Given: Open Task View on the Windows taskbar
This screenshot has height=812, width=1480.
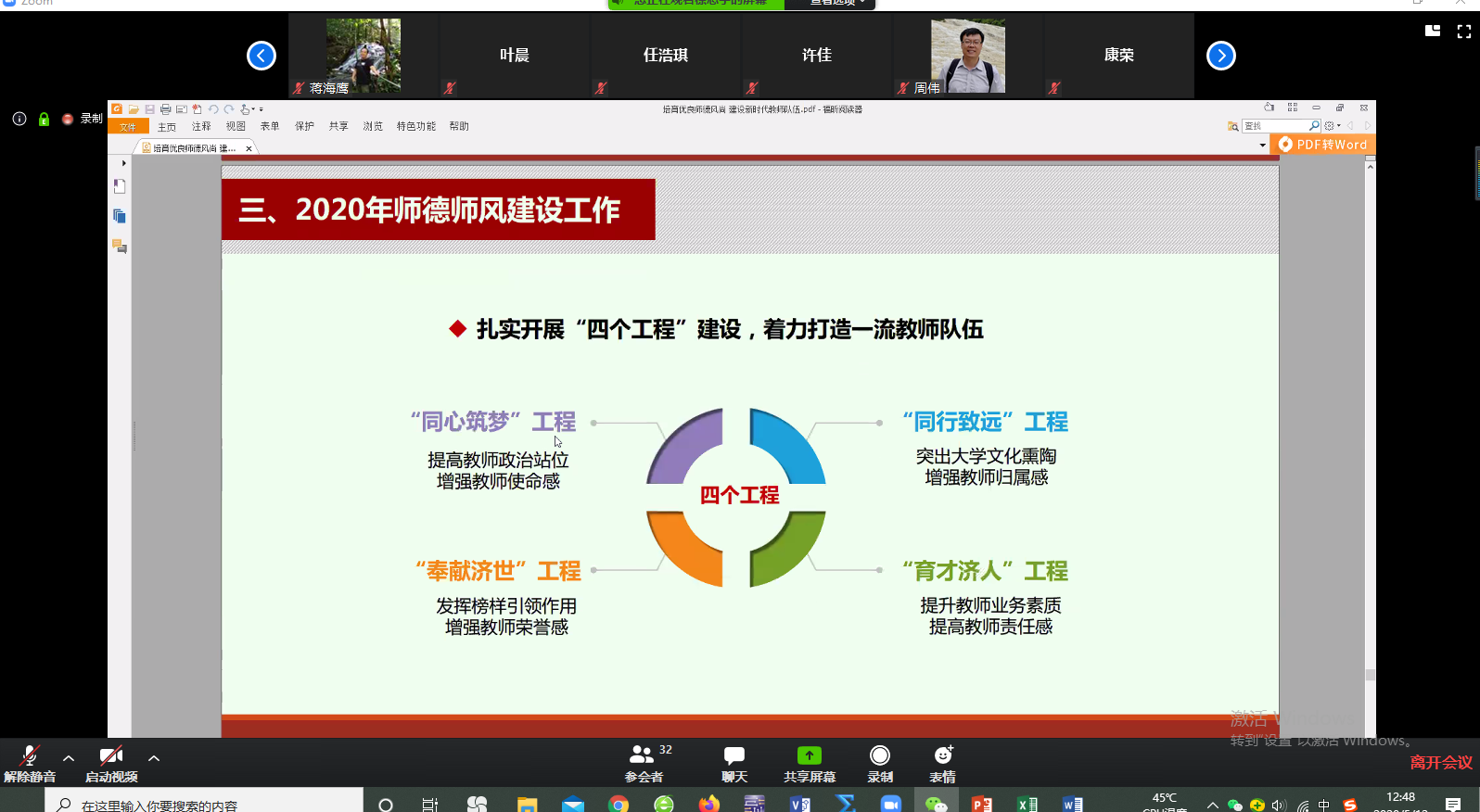Looking at the screenshot, I should coord(429,804).
